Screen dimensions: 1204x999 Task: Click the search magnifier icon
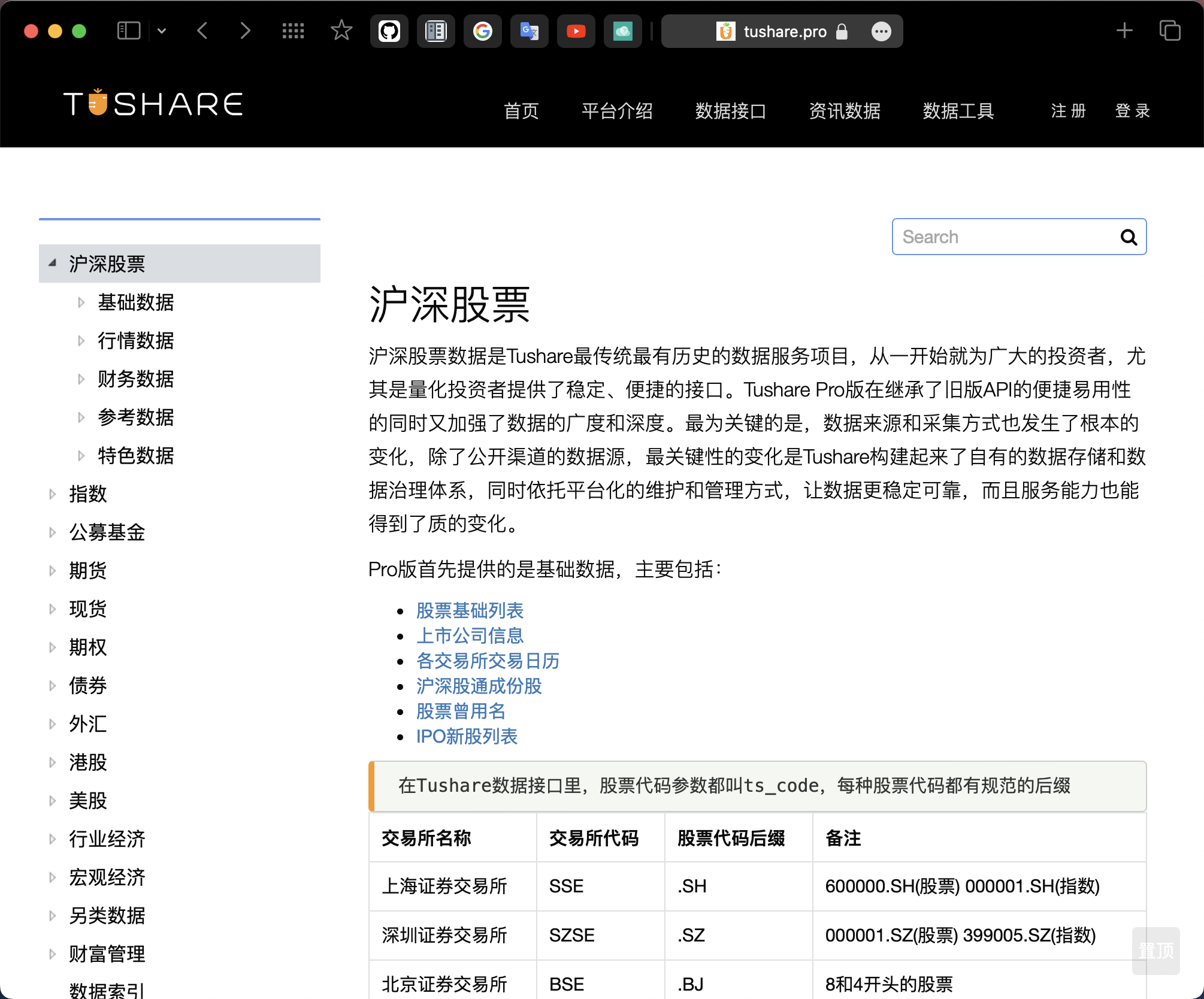1129,237
